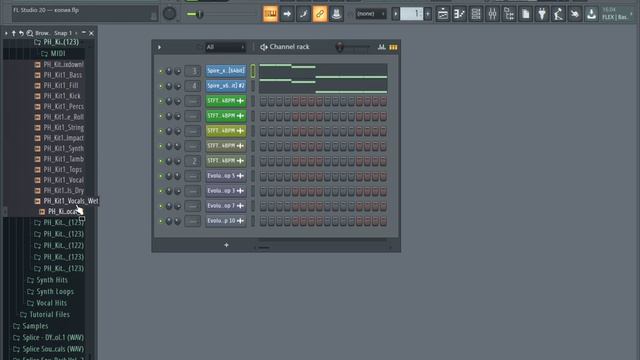Open the Channel rack options arrow menu
Viewport: 640px width, 360px height.
[159, 47]
